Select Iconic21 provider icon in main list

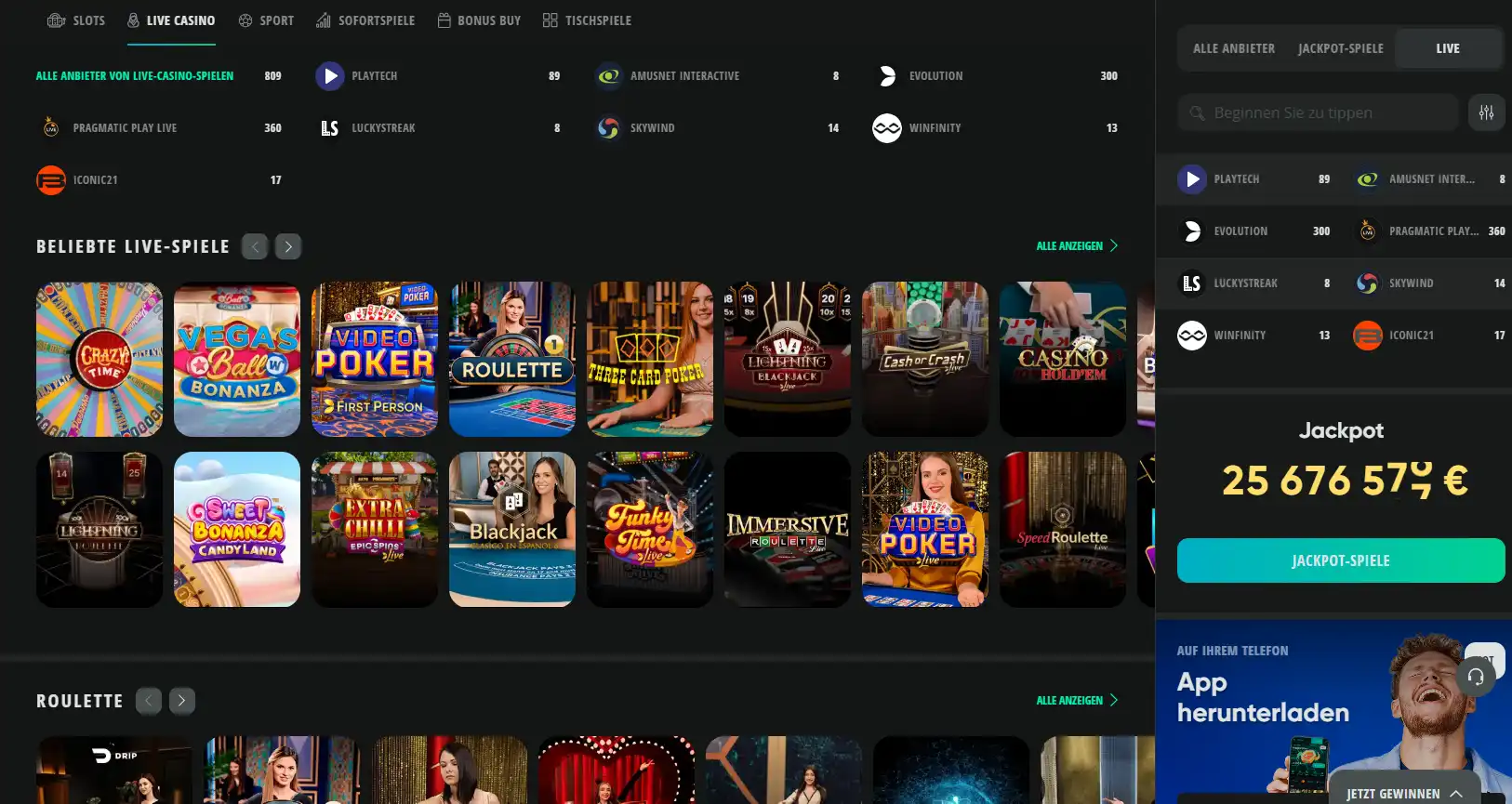51,180
